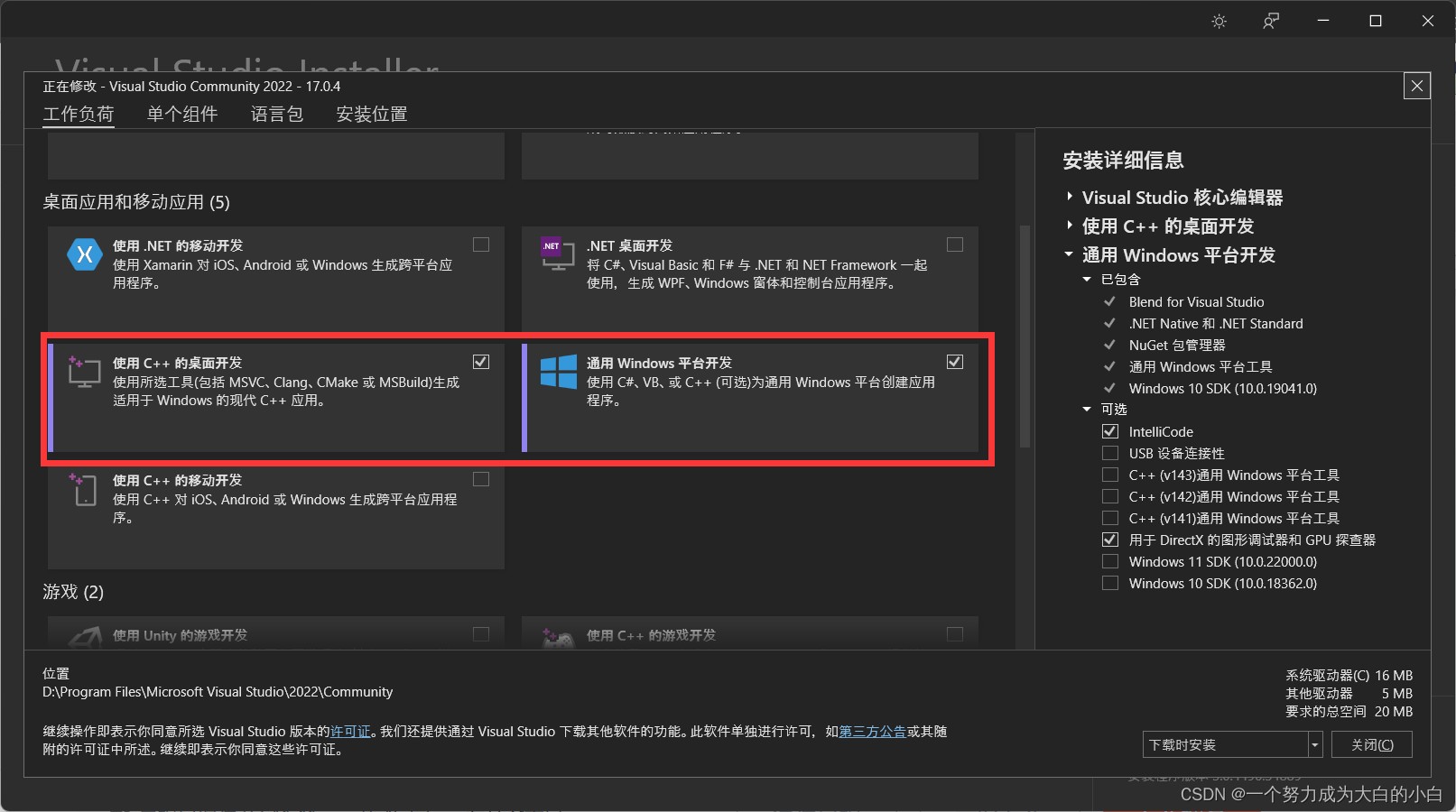This screenshot has width=1456, height=812.
Task: Check C++ (v143) 通用 Windows 平台工具
Action: pos(1109,475)
